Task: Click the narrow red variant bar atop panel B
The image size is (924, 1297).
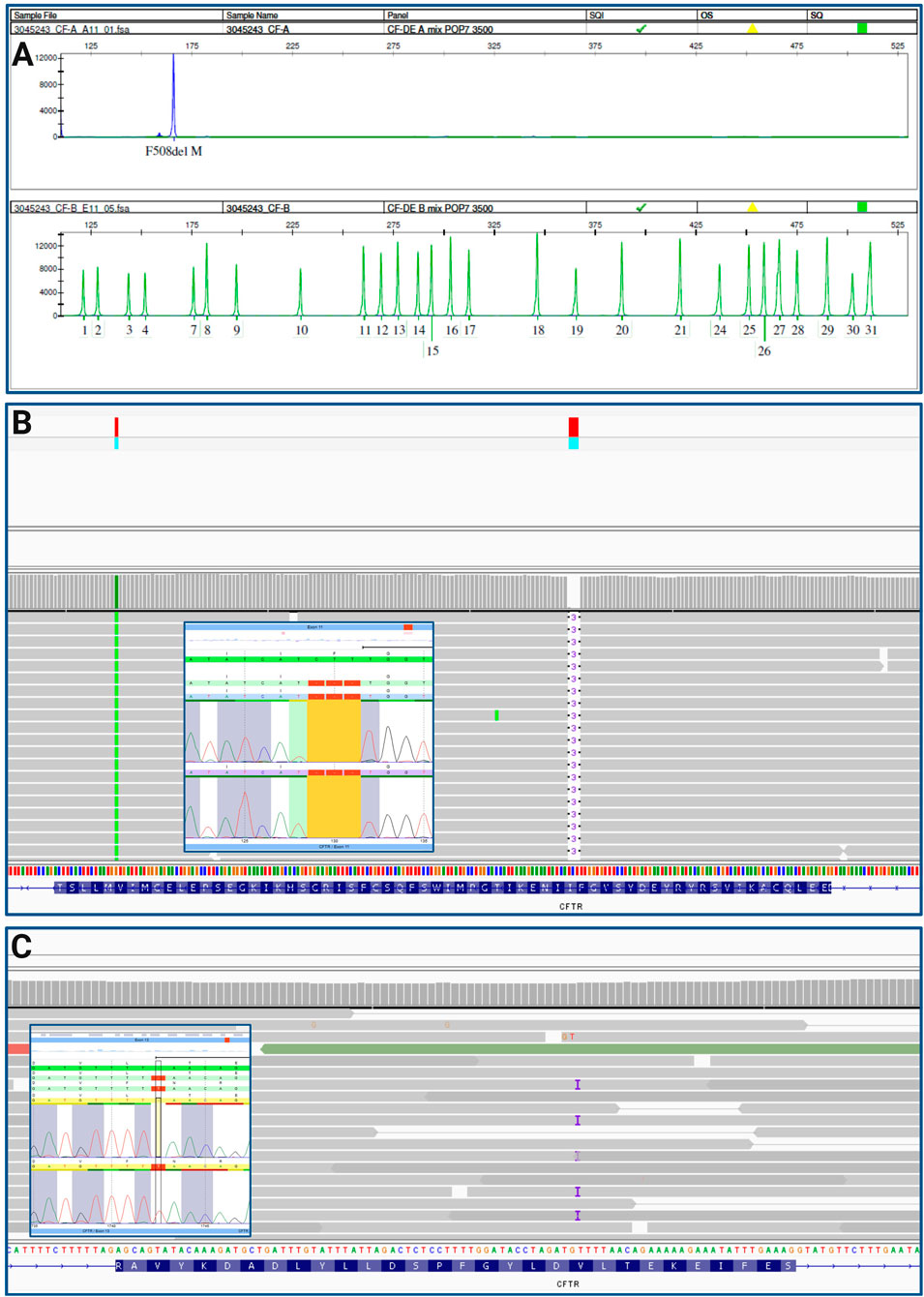Action: coord(116,427)
